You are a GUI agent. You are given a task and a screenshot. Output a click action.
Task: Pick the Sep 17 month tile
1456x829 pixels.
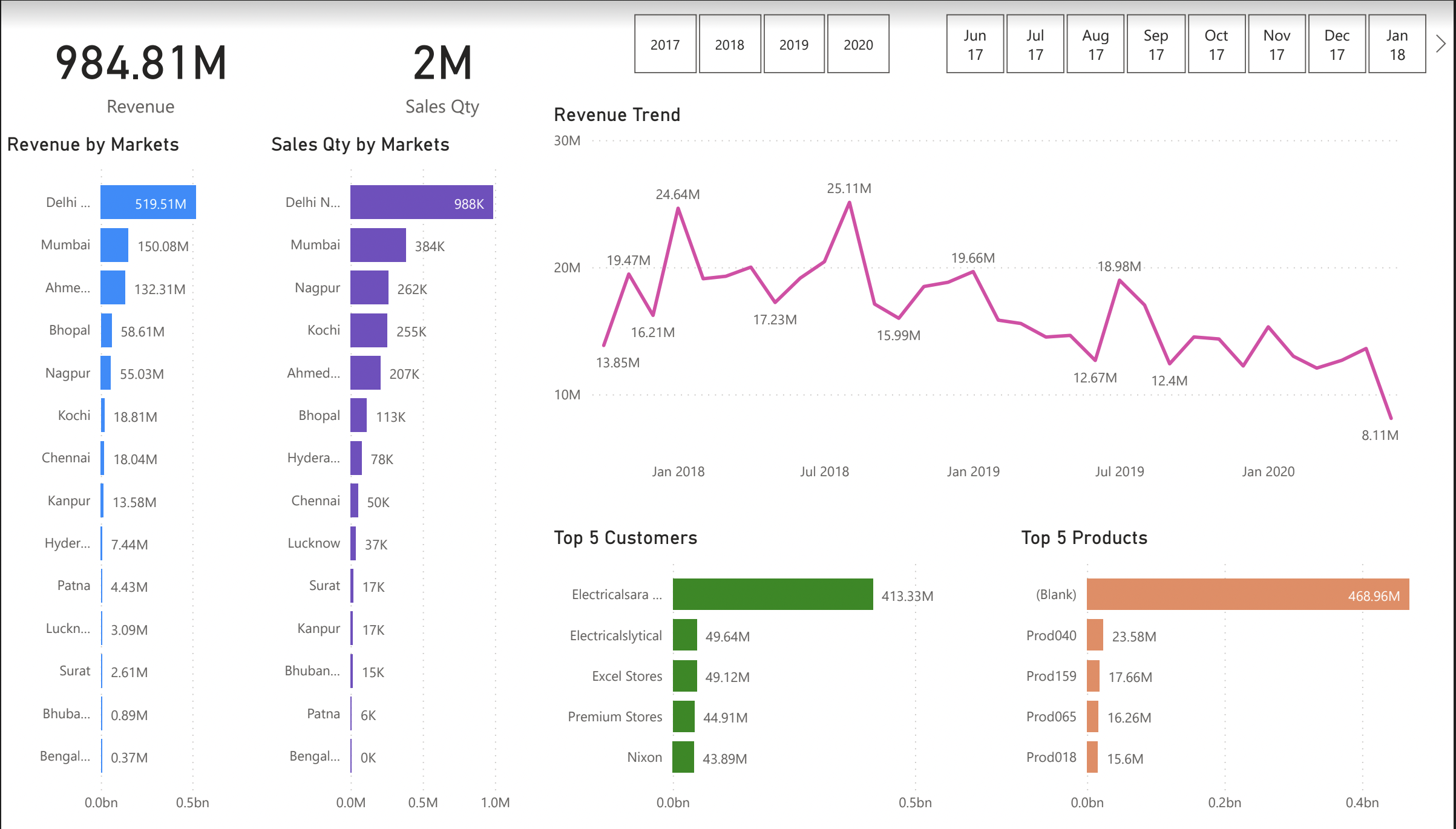click(x=1156, y=44)
